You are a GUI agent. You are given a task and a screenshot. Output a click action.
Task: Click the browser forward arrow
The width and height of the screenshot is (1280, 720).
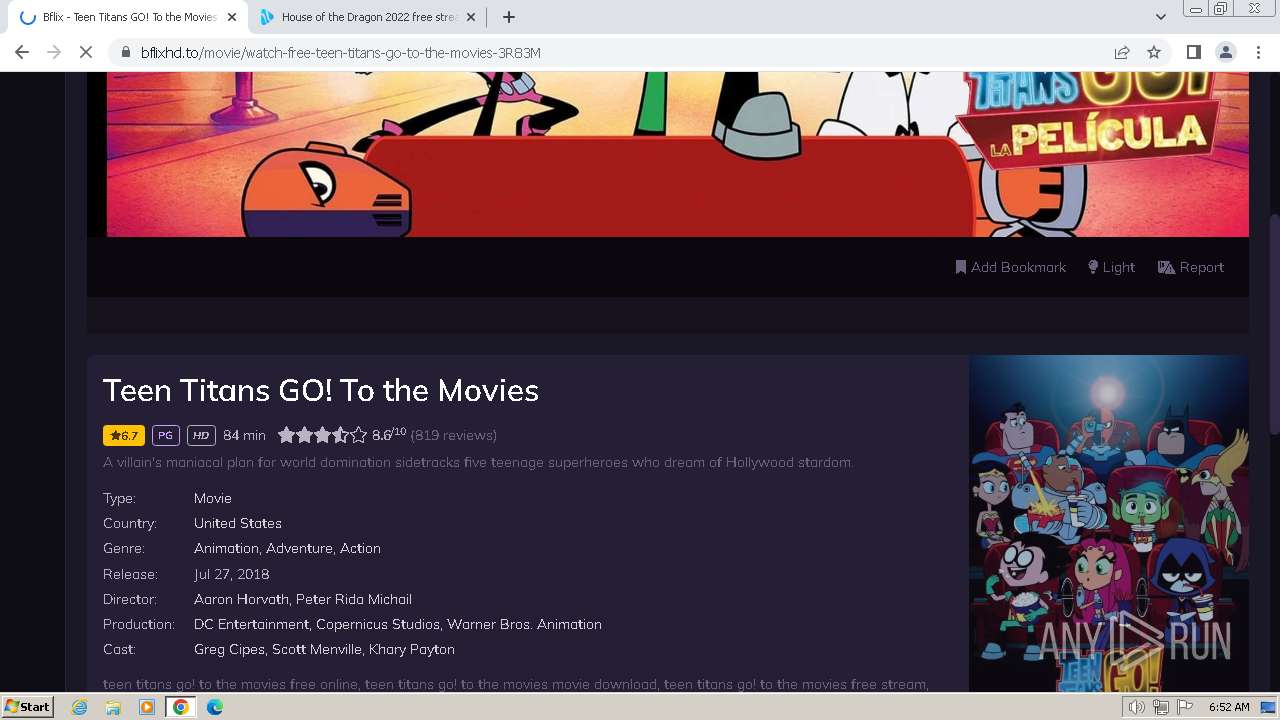click(x=54, y=52)
